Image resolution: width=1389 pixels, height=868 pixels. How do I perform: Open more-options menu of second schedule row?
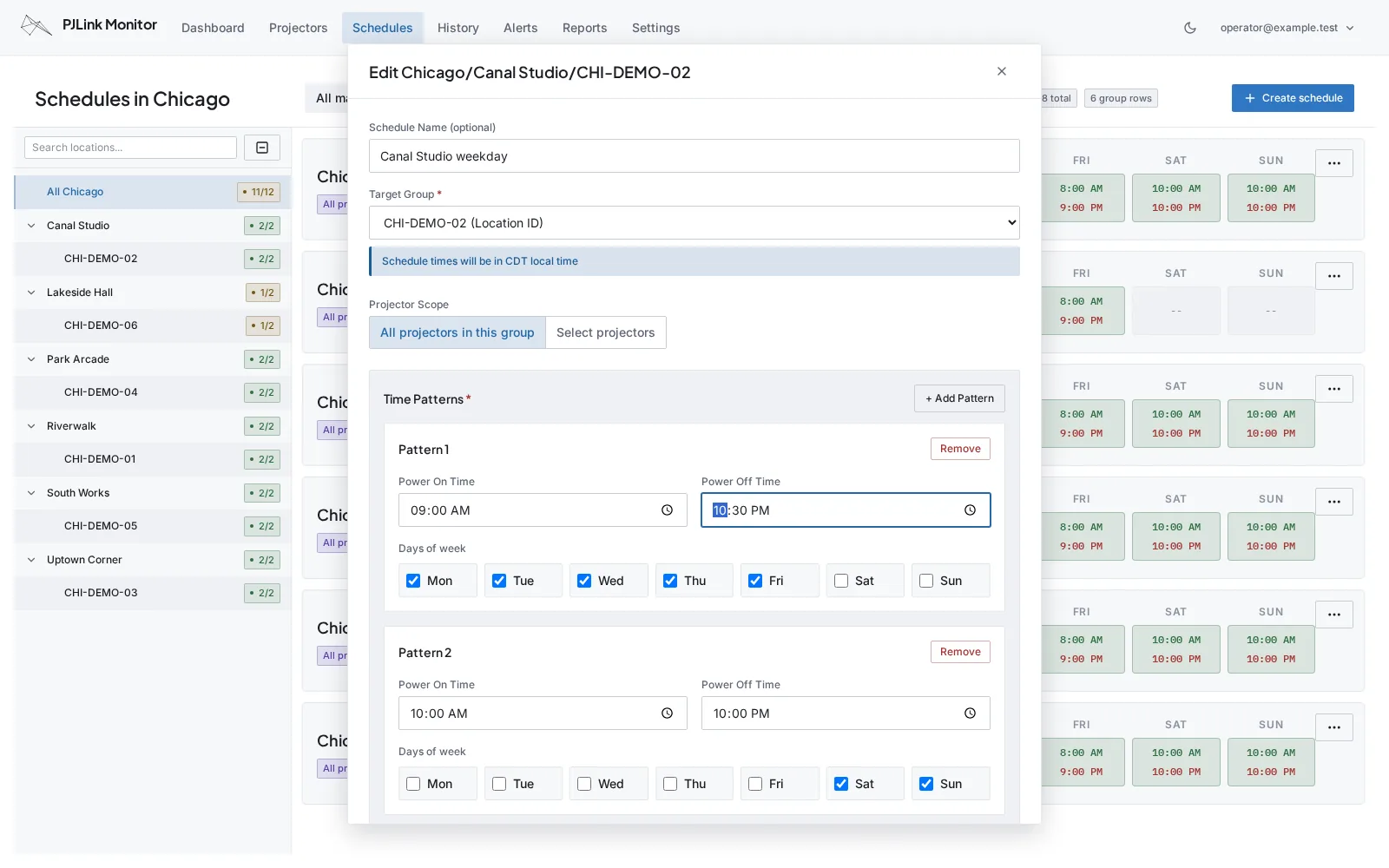point(1334,276)
